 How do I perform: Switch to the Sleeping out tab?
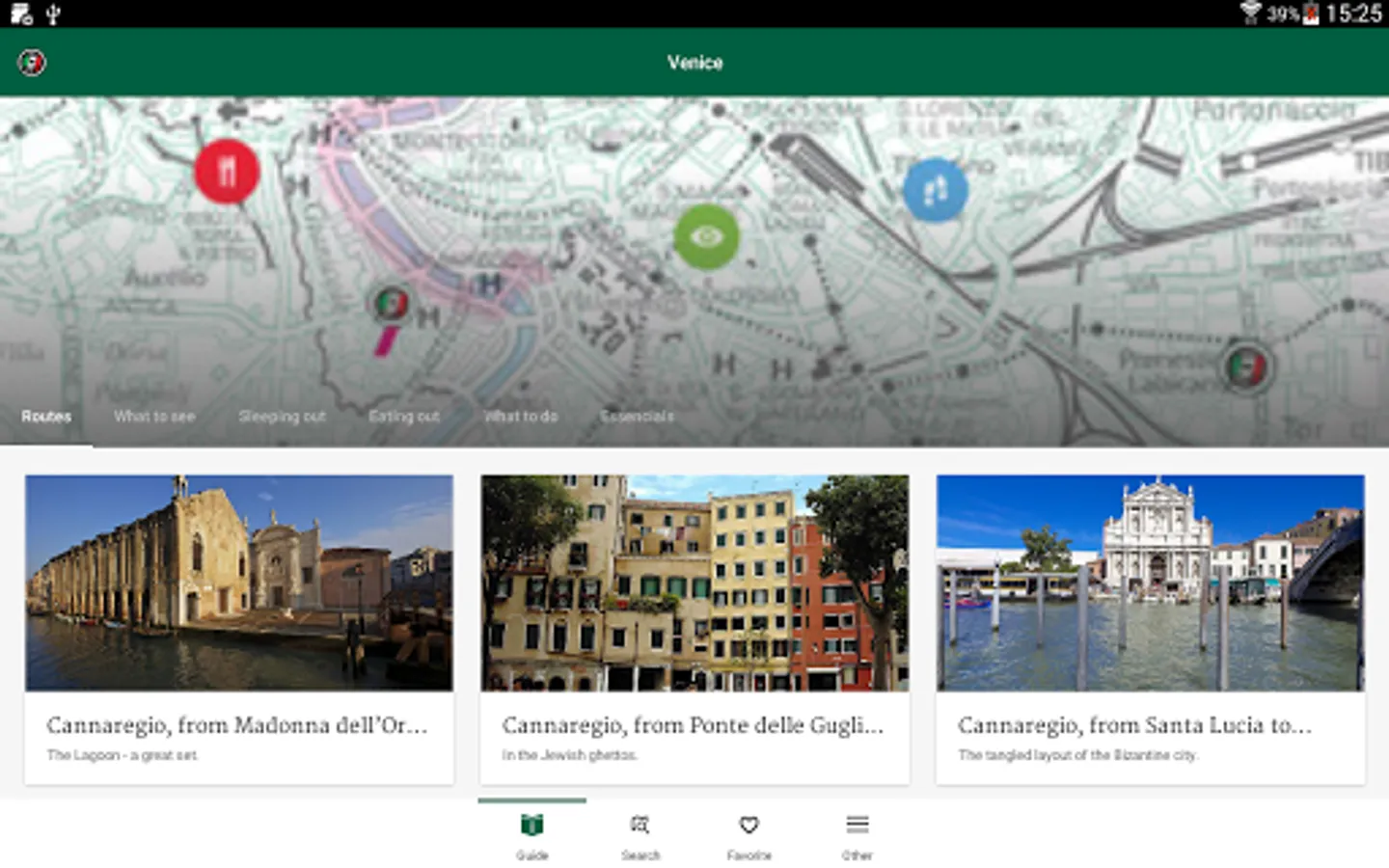tap(282, 417)
